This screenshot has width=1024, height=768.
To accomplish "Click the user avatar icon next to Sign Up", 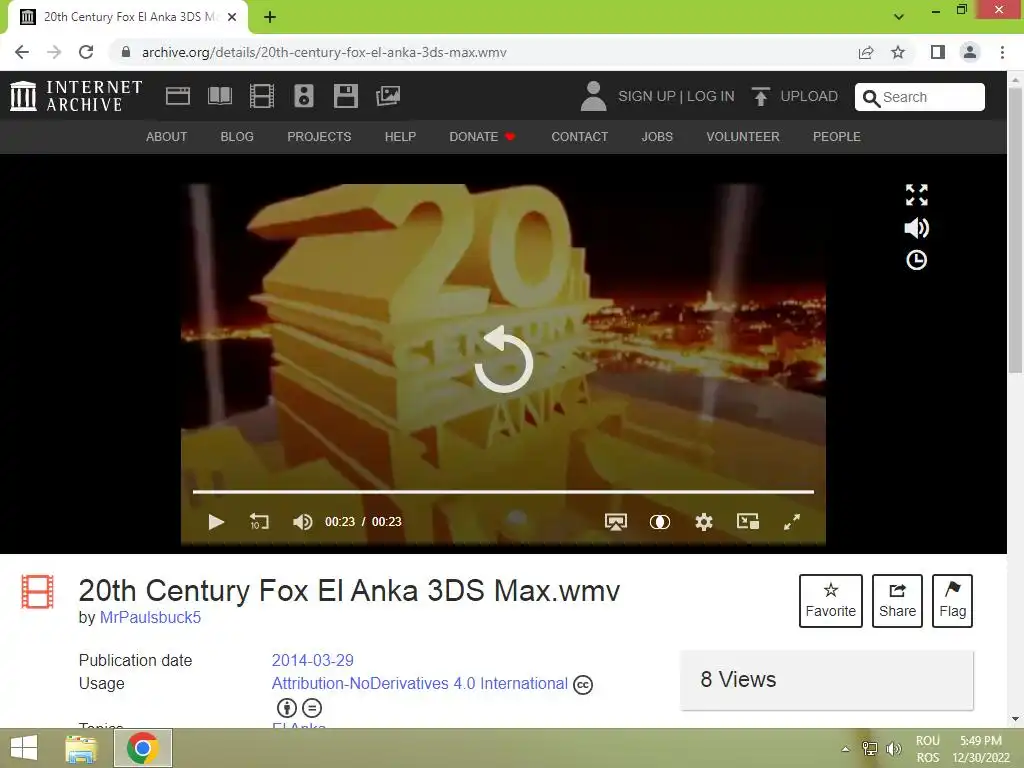I will coord(593,96).
